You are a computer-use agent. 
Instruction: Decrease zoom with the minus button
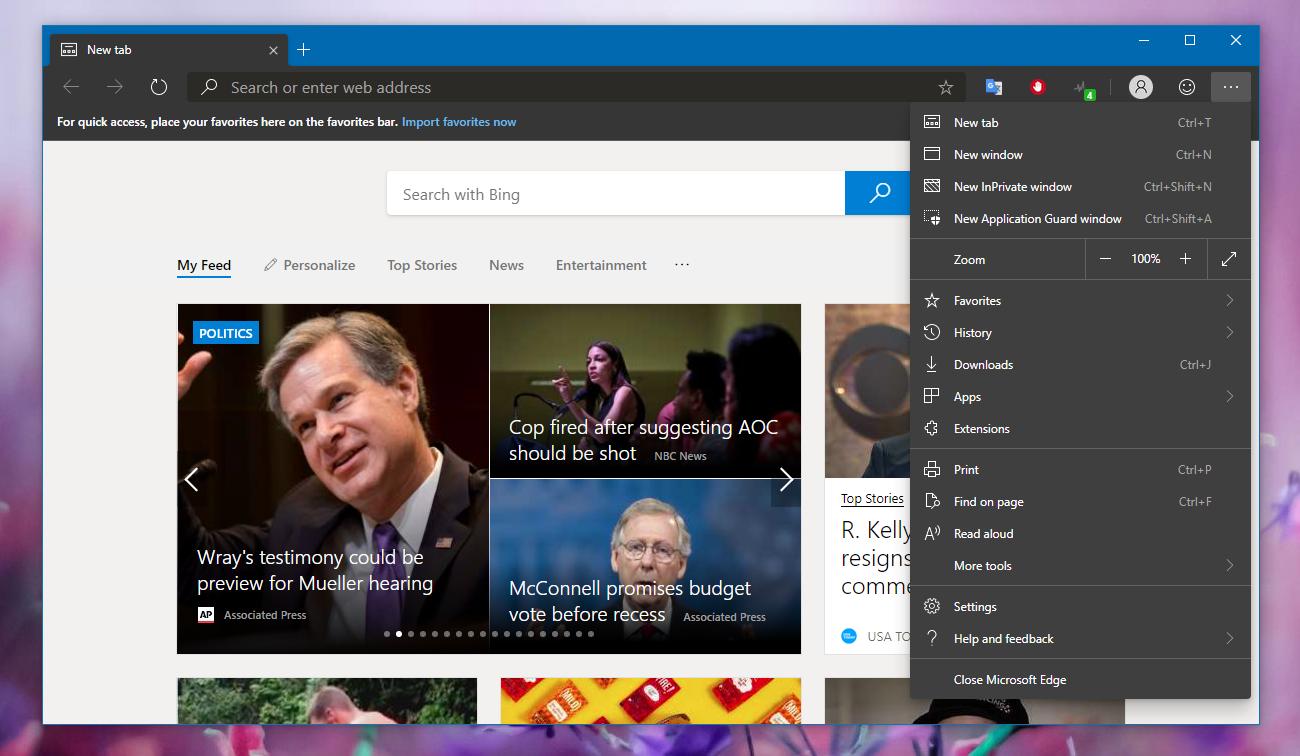(1105, 259)
